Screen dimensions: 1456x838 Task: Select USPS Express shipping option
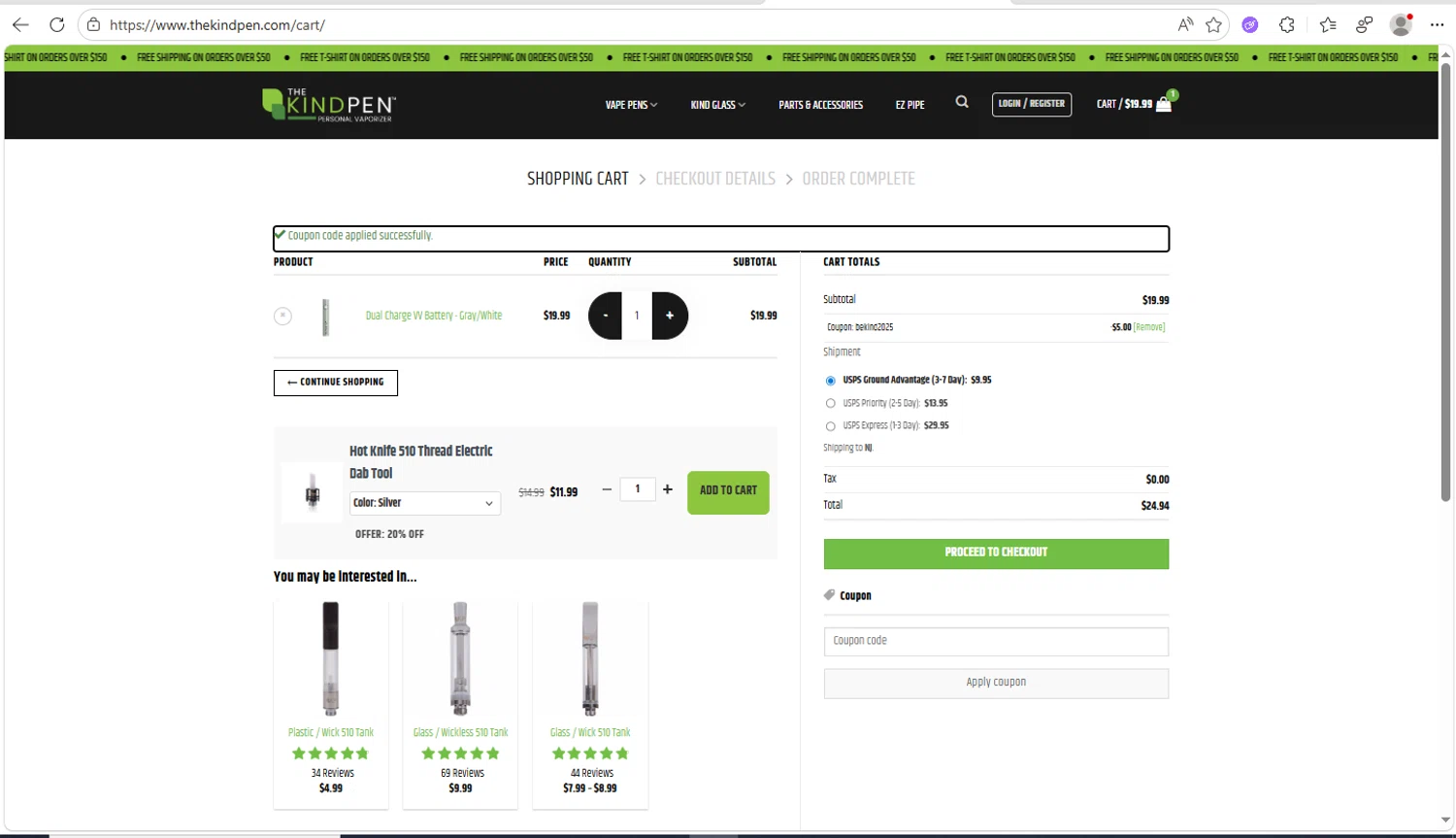831,425
